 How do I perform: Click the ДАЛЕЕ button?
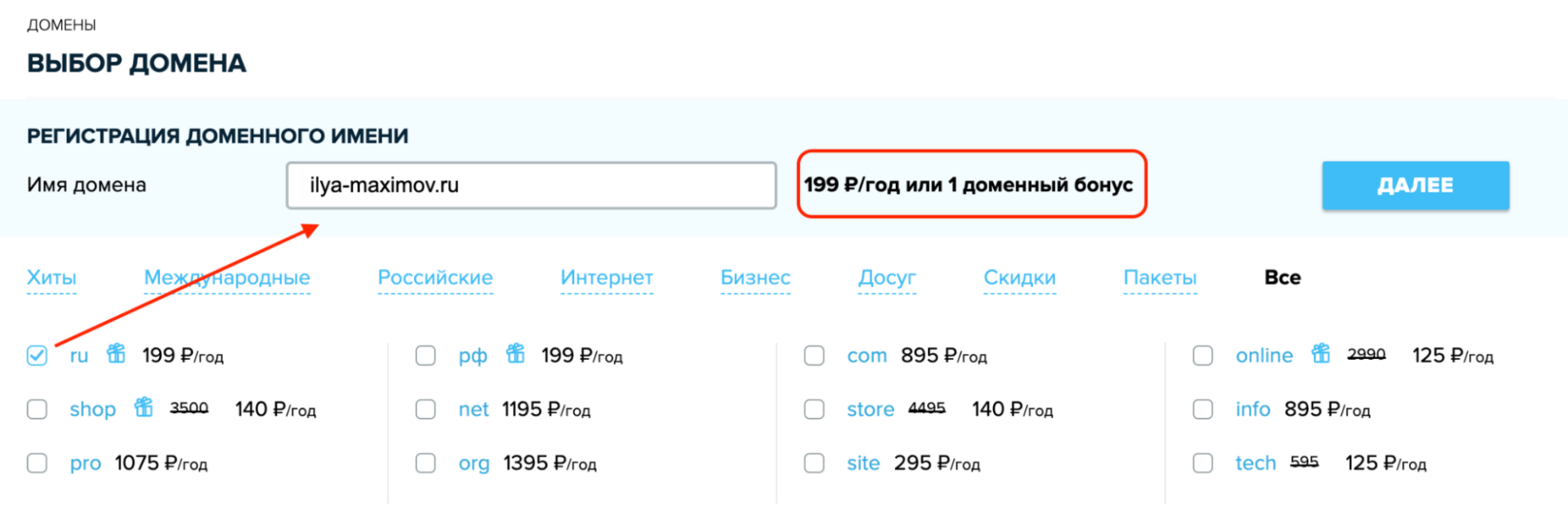coord(1415,185)
